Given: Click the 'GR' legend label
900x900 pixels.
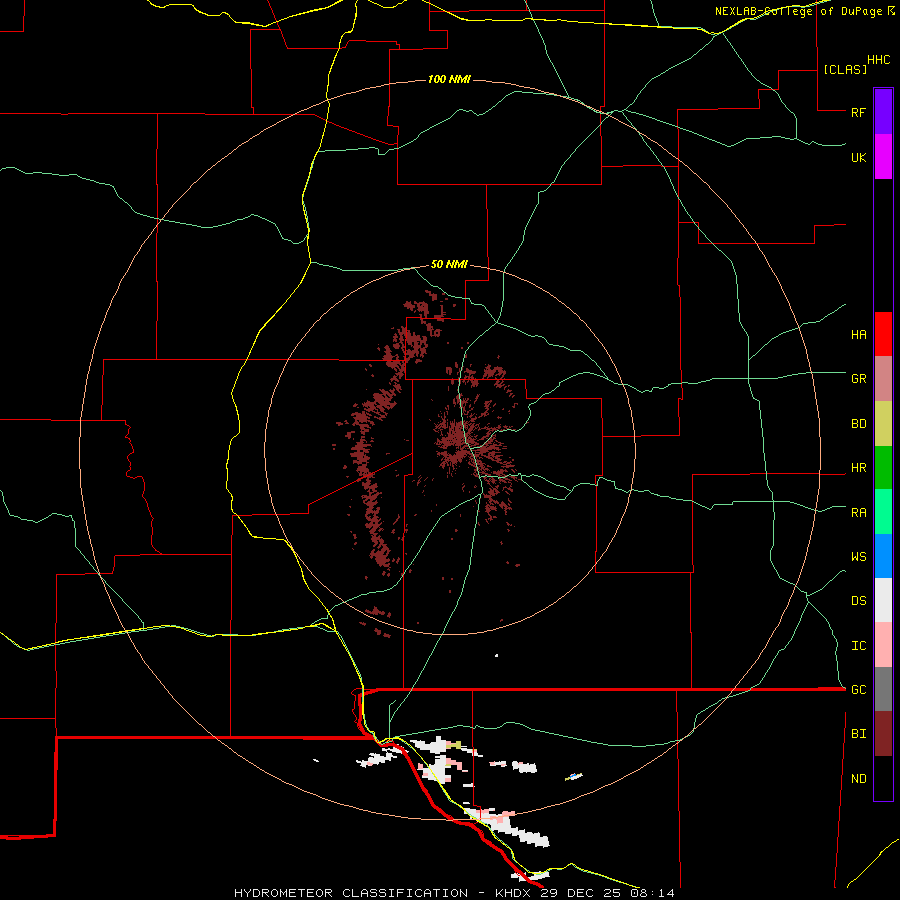Looking at the screenshot, I should 858,379.
